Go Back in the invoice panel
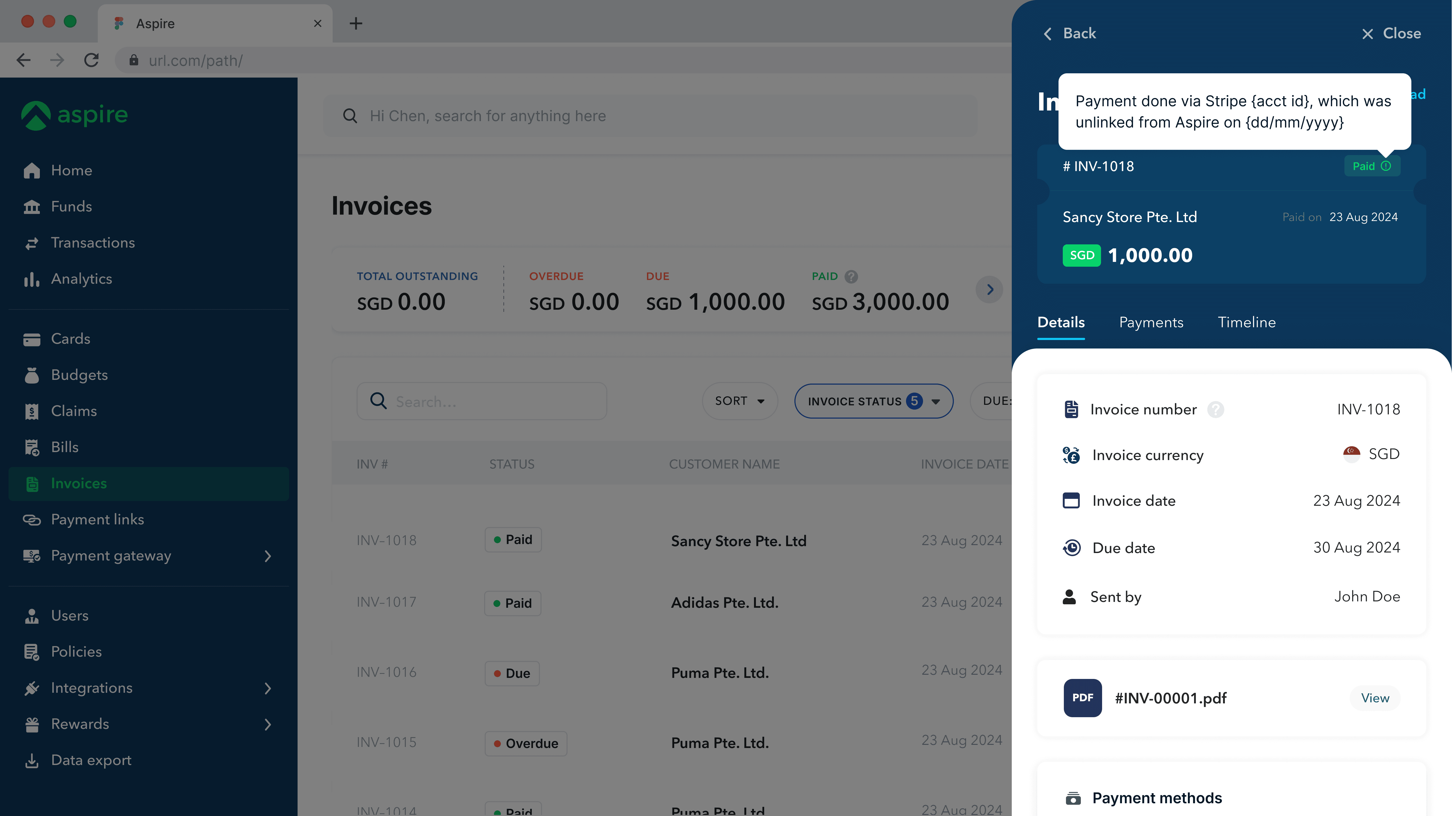Image resolution: width=1456 pixels, height=816 pixels. (x=1070, y=33)
